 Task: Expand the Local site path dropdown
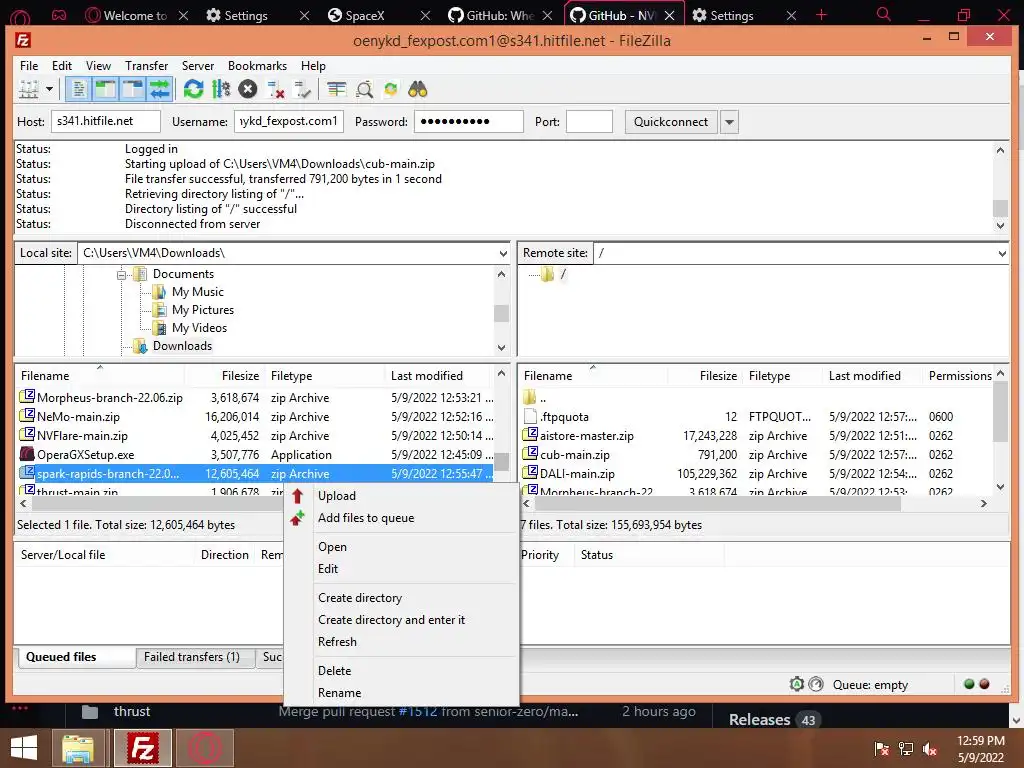503,253
